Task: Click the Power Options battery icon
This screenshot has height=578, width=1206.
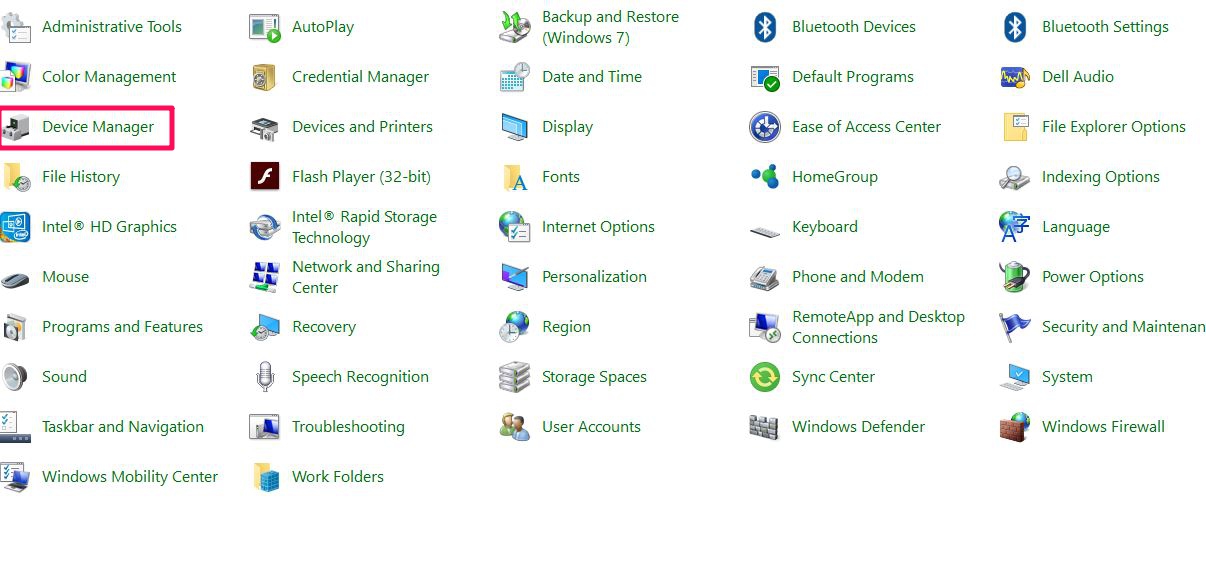Action: point(1015,277)
